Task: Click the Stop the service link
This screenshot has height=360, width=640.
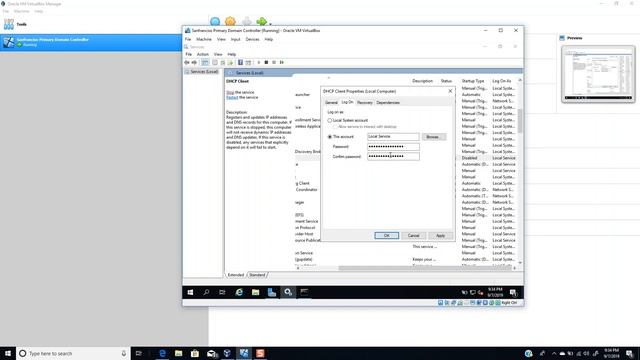Action: tap(230, 92)
